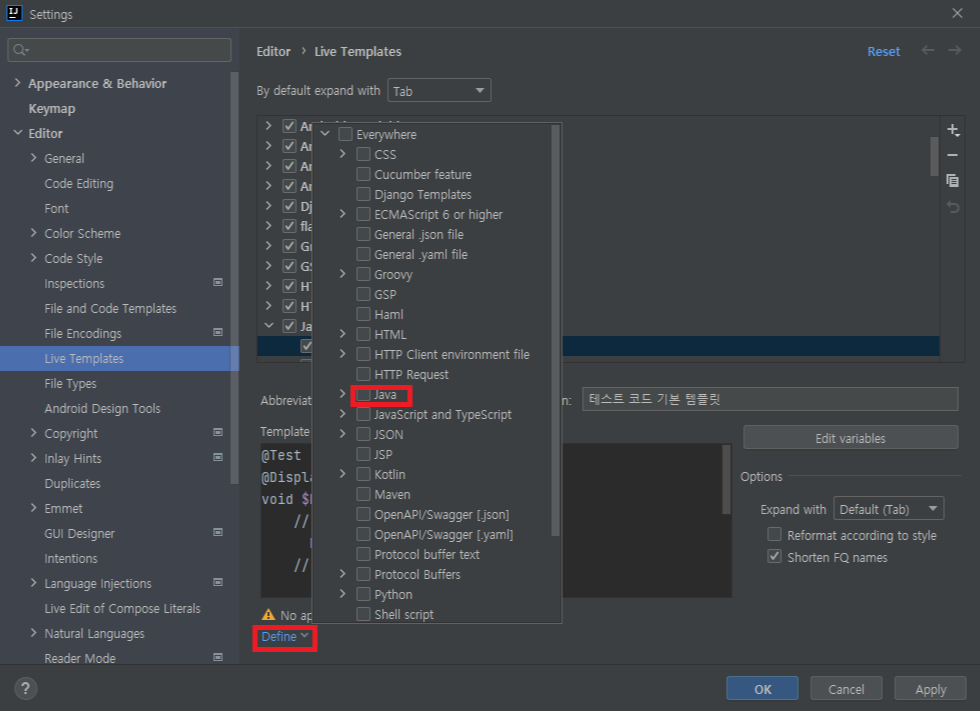Click the Inlay Hints project-level settings icon
This screenshot has height=711, width=980.
(x=218, y=457)
